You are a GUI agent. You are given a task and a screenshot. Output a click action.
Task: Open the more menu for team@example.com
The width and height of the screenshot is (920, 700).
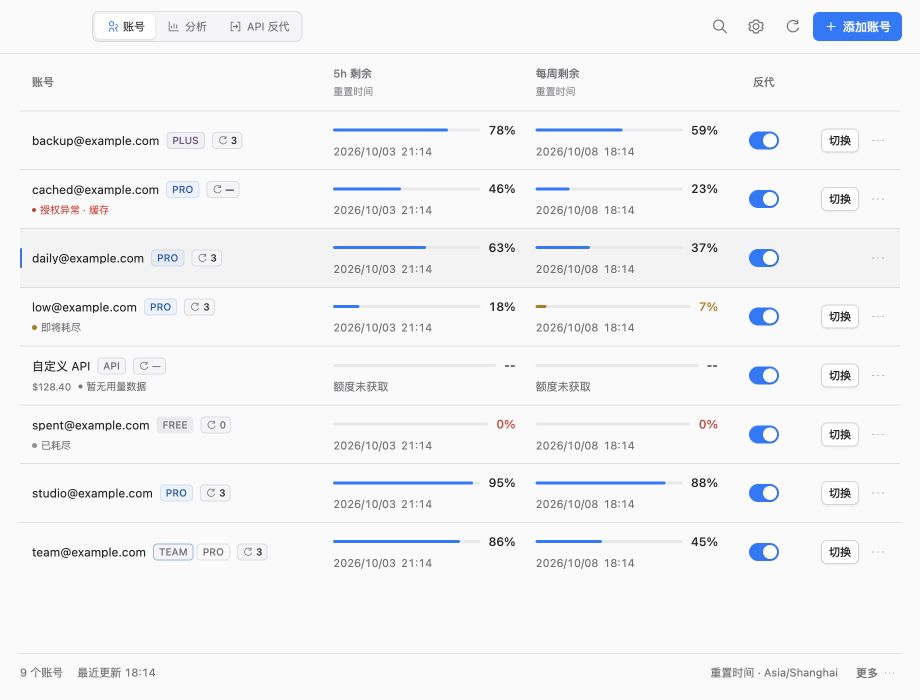click(x=878, y=552)
